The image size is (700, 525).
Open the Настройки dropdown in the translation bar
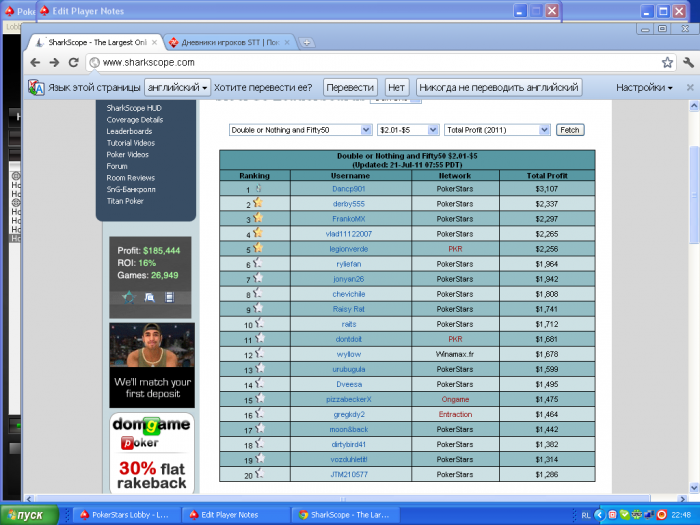644,88
